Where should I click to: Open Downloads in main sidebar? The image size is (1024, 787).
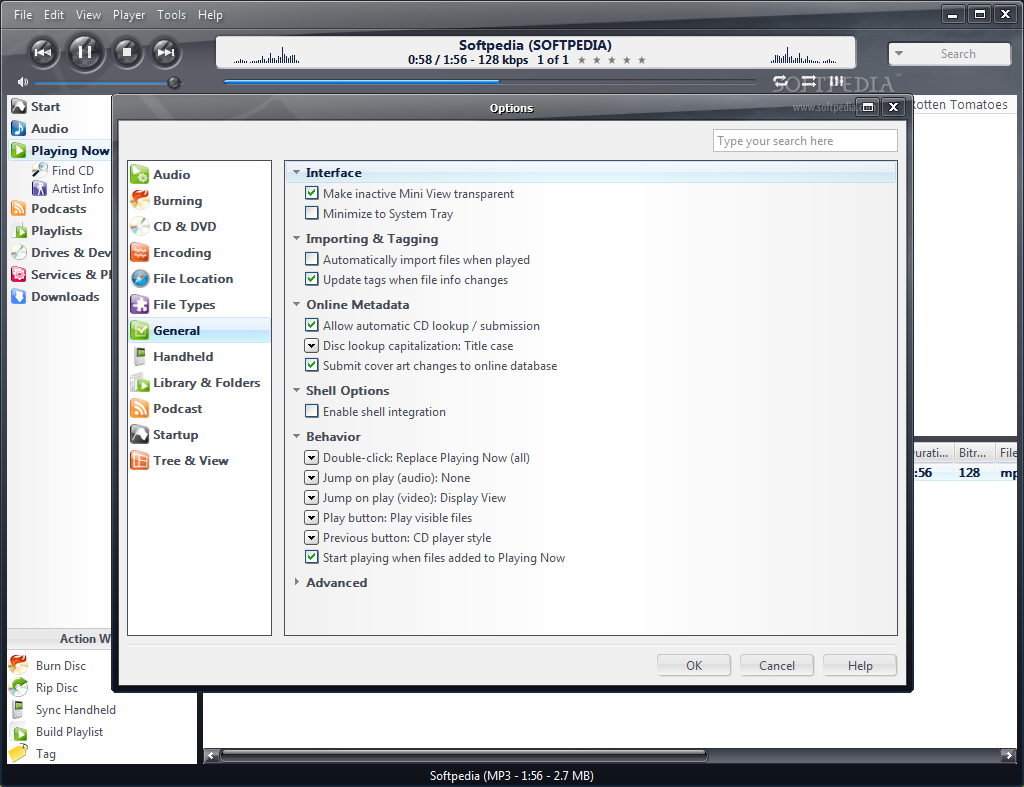point(65,297)
